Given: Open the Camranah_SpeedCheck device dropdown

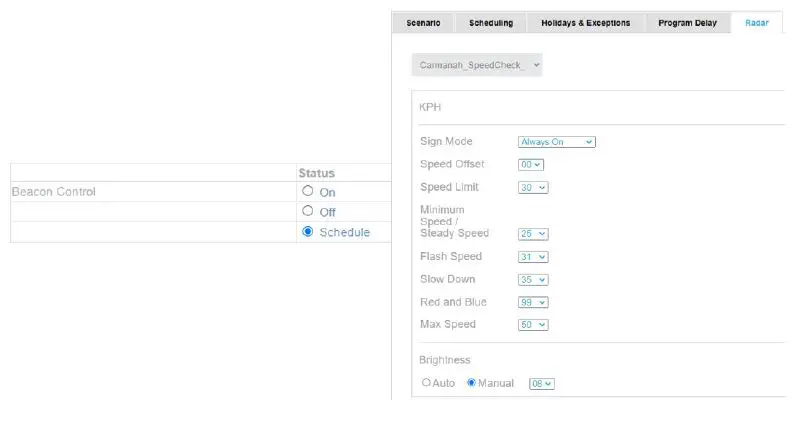Looking at the screenshot, I should pyautogui.click(x=477, y=65).
